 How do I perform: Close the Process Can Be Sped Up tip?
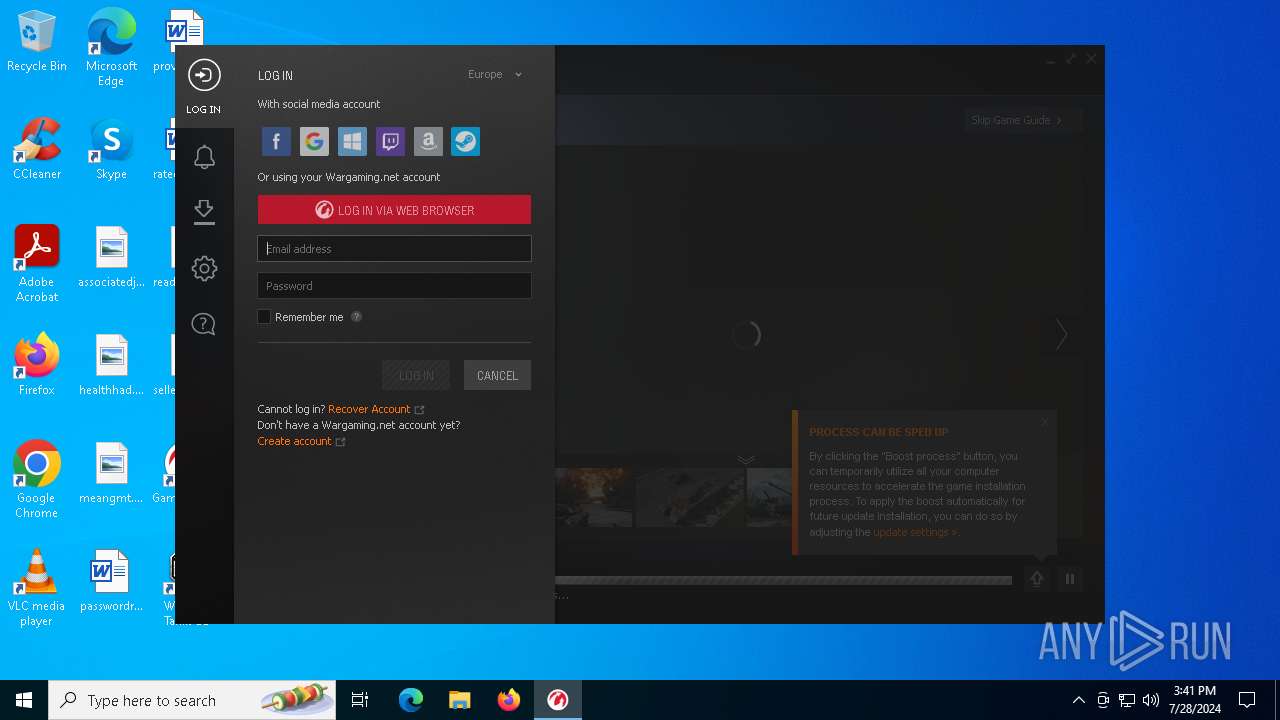(1045, 421)
